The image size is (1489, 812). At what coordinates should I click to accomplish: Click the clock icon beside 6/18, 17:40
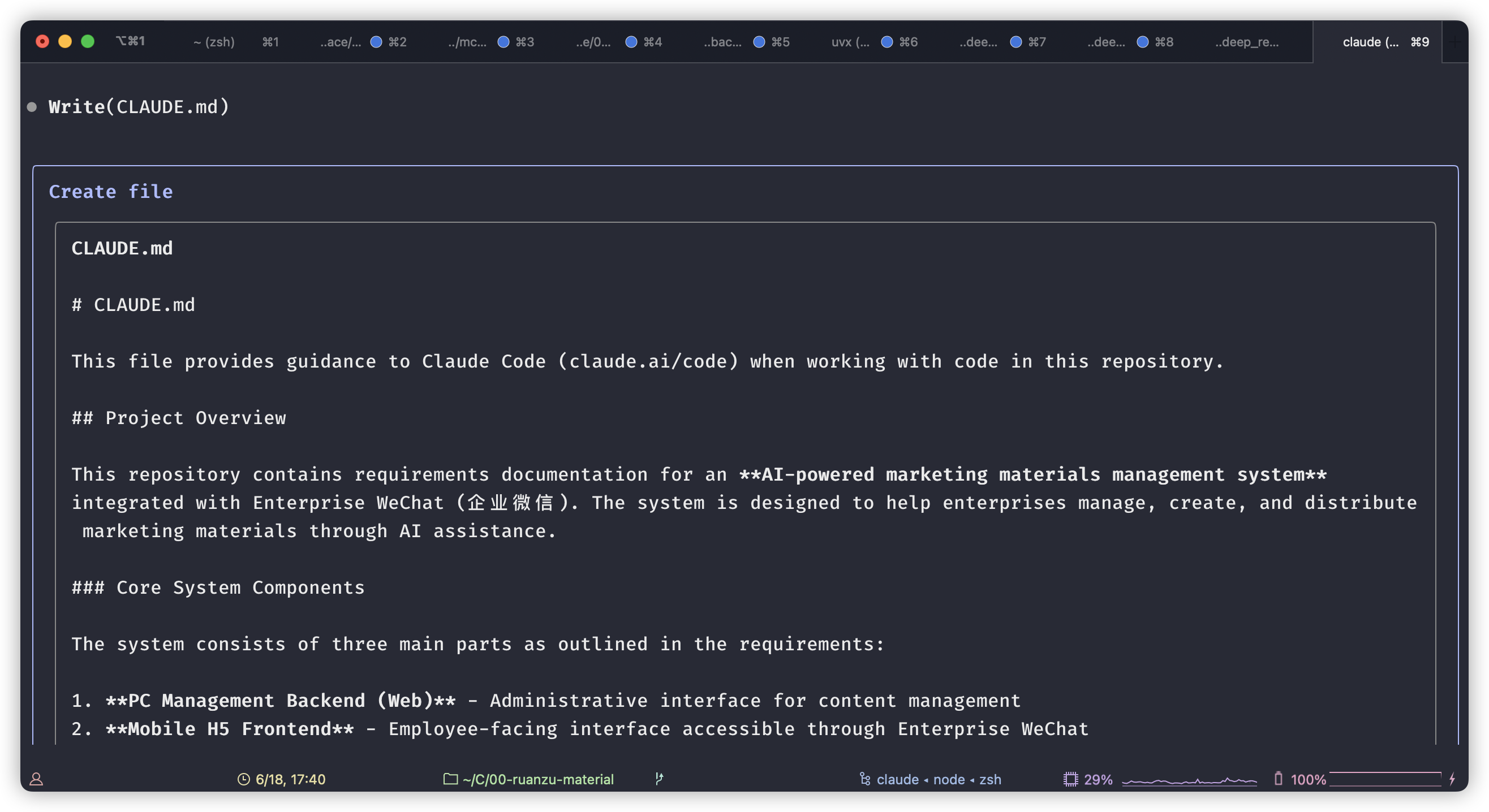click(x=244, y=779)
